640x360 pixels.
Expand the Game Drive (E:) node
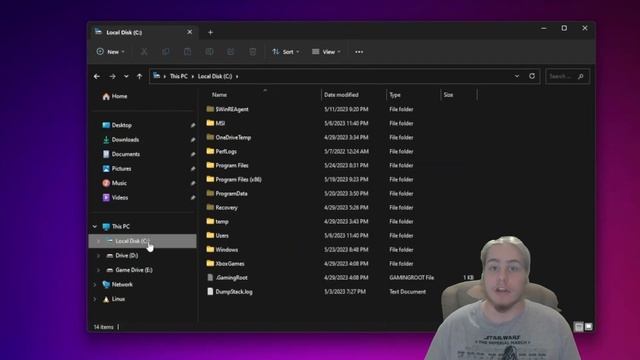pos(98,270)
